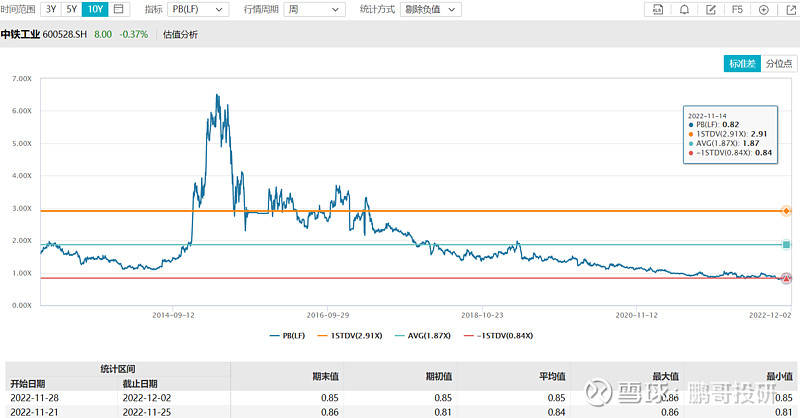Screen dimensions: 800x418
Task: Click the 2014-09-12 axis date label
Action: 173,315
